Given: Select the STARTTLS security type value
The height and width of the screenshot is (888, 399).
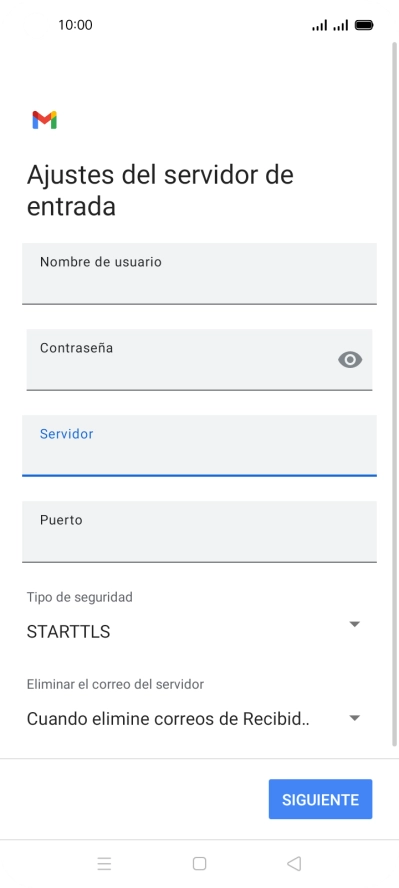Looking at the screenshot, I should [68, 631].
